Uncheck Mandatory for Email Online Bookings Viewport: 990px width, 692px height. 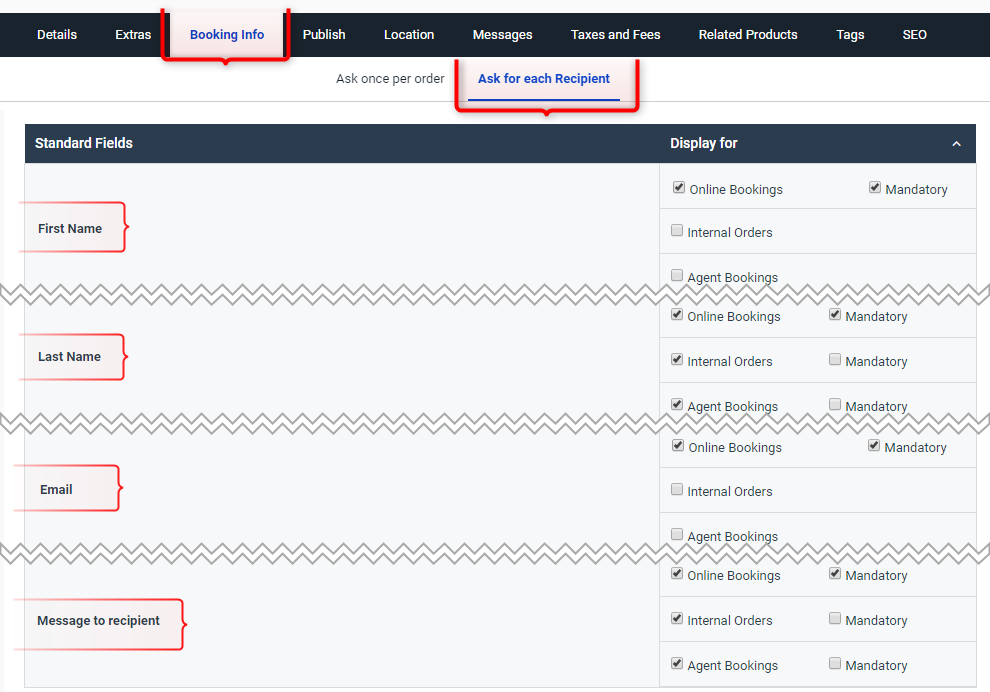click(874, 445)
